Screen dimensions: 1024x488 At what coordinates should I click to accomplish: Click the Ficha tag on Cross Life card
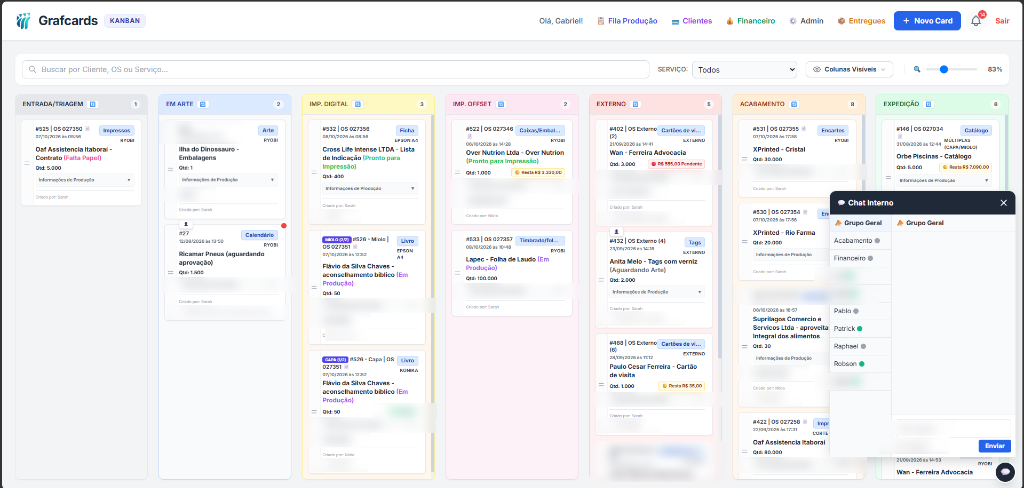tap(407, 130)
